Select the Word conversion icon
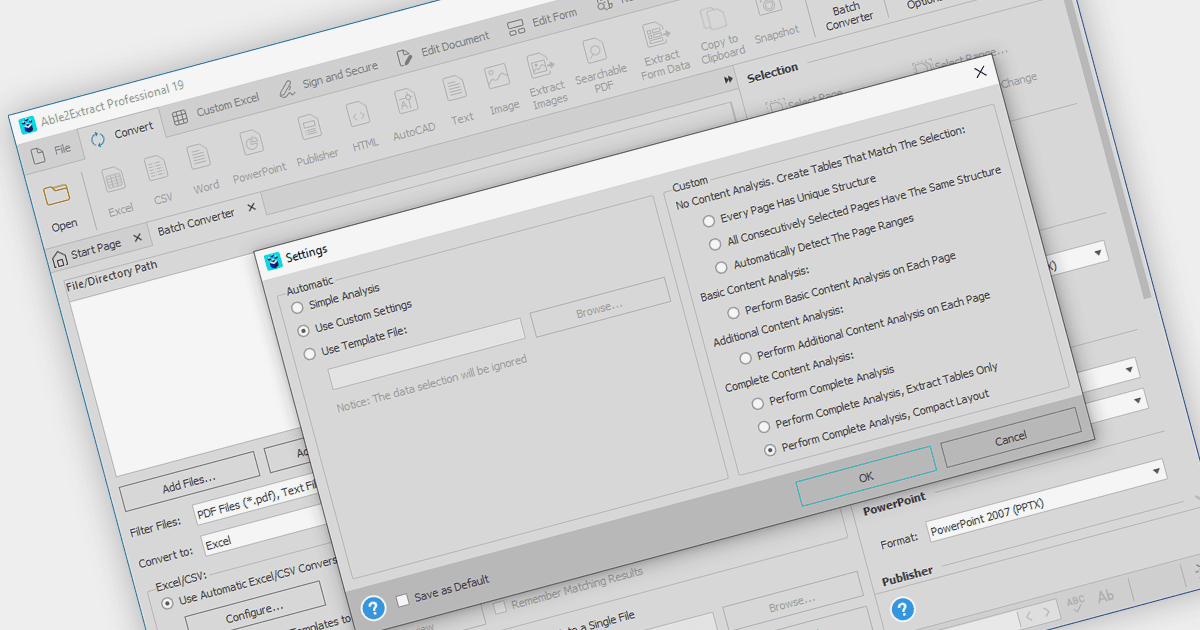This screenshot has height=630, width=1200. (x=200, y=156)
